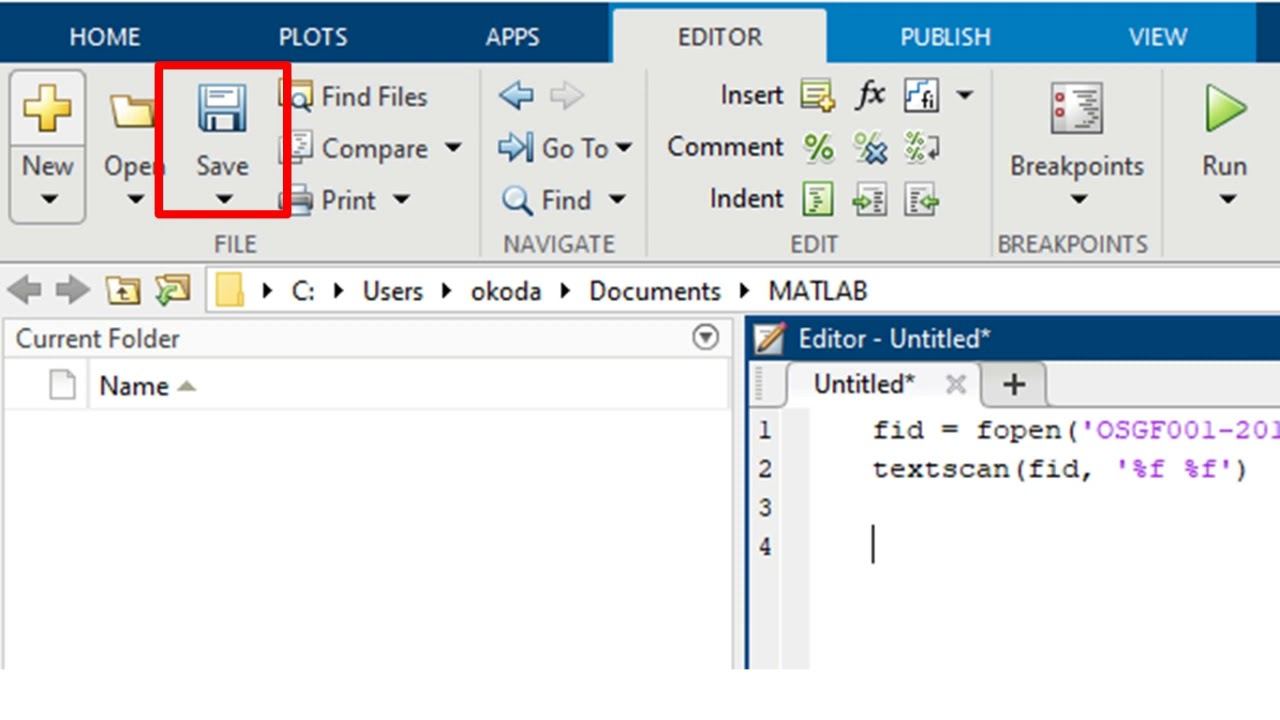Expand the dropdown arrow next to fixed-point icon
Image resolution: width=1280 pixels, height=720 pixels.
(x=964, y=96)
